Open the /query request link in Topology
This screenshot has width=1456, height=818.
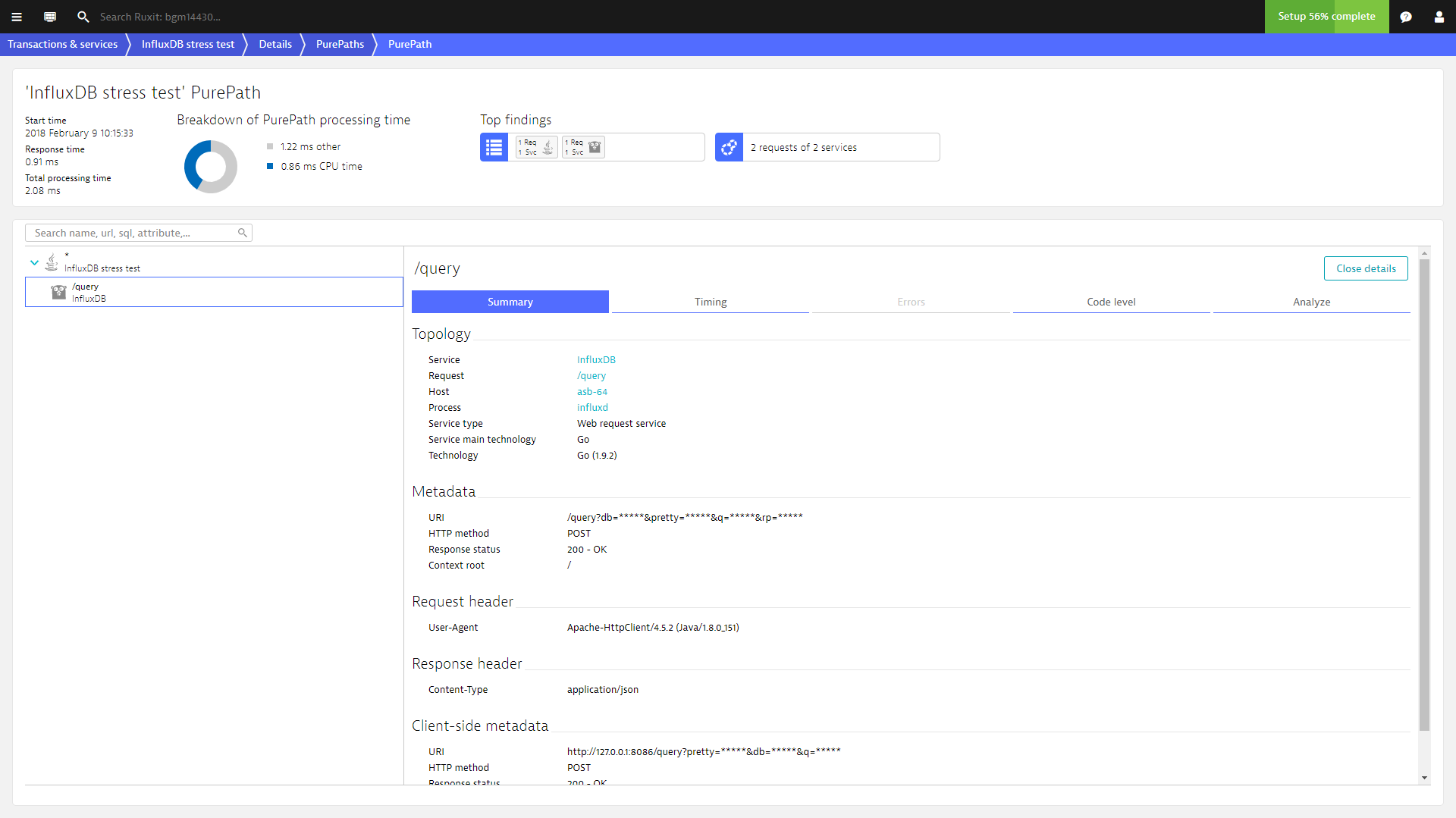[x=591, y=376]
